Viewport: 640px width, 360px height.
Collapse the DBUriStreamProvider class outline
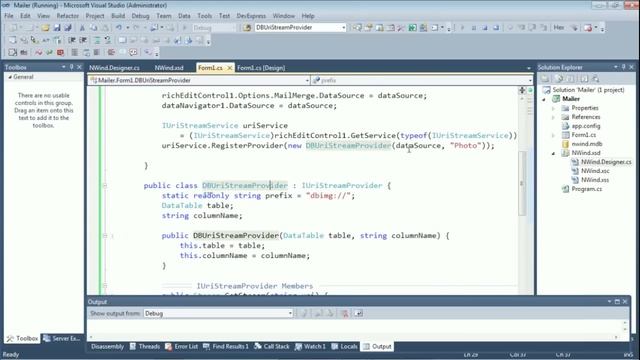104,186
